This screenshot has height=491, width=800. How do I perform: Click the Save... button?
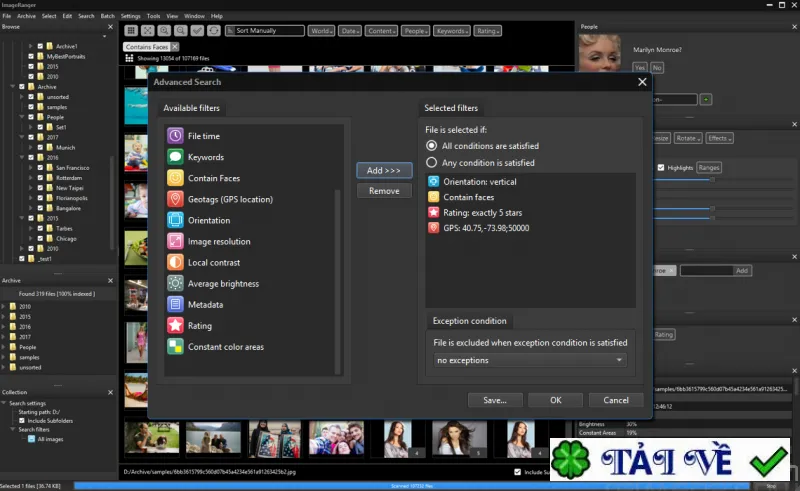pyautogui.click(x=495, y=400)
